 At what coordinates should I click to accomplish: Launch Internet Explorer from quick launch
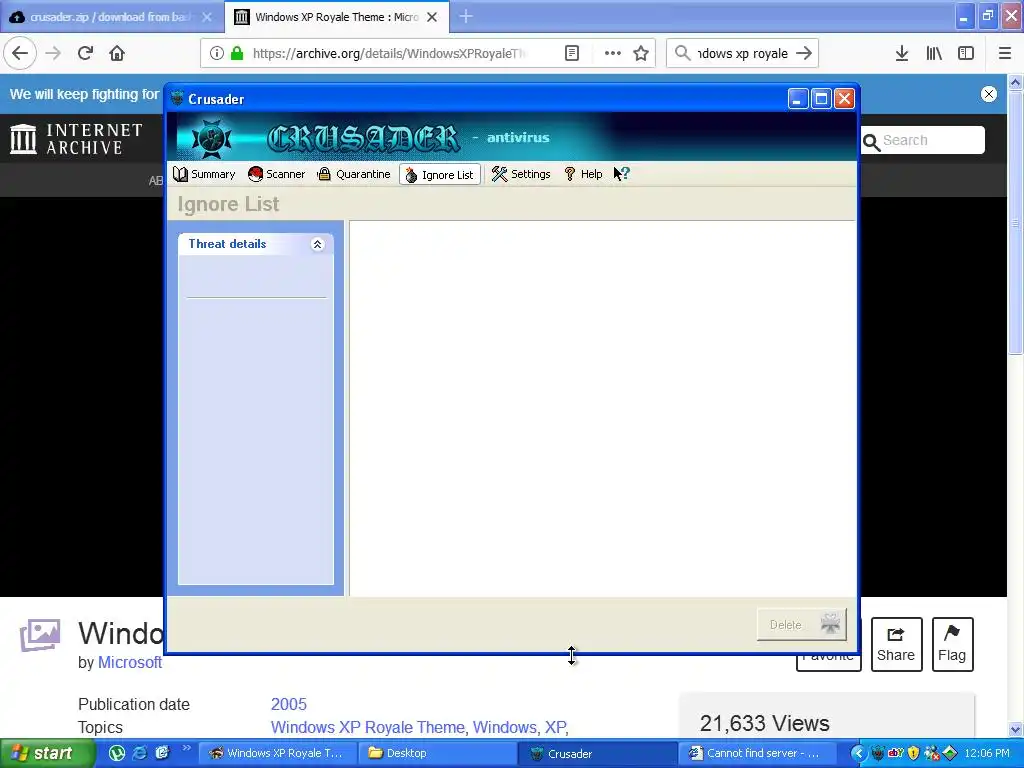(140, 753)
